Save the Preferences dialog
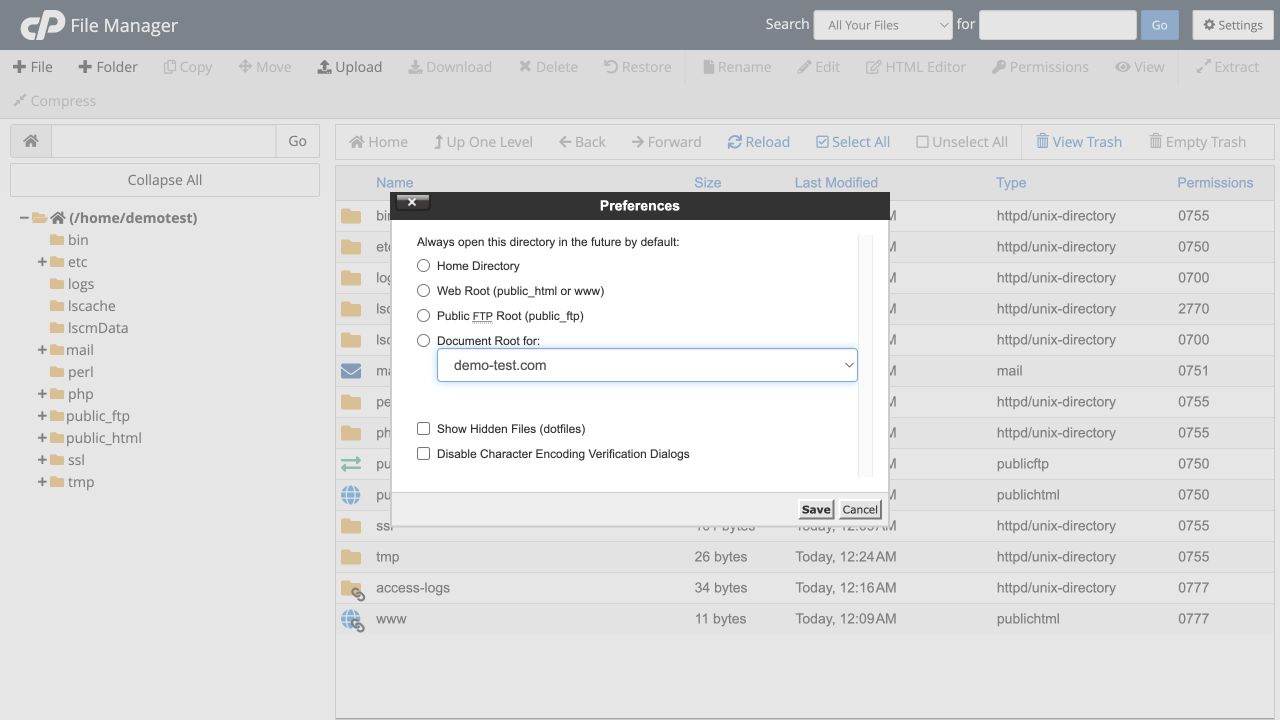This screenshot has height=720, width=1280. coord(816,509)
